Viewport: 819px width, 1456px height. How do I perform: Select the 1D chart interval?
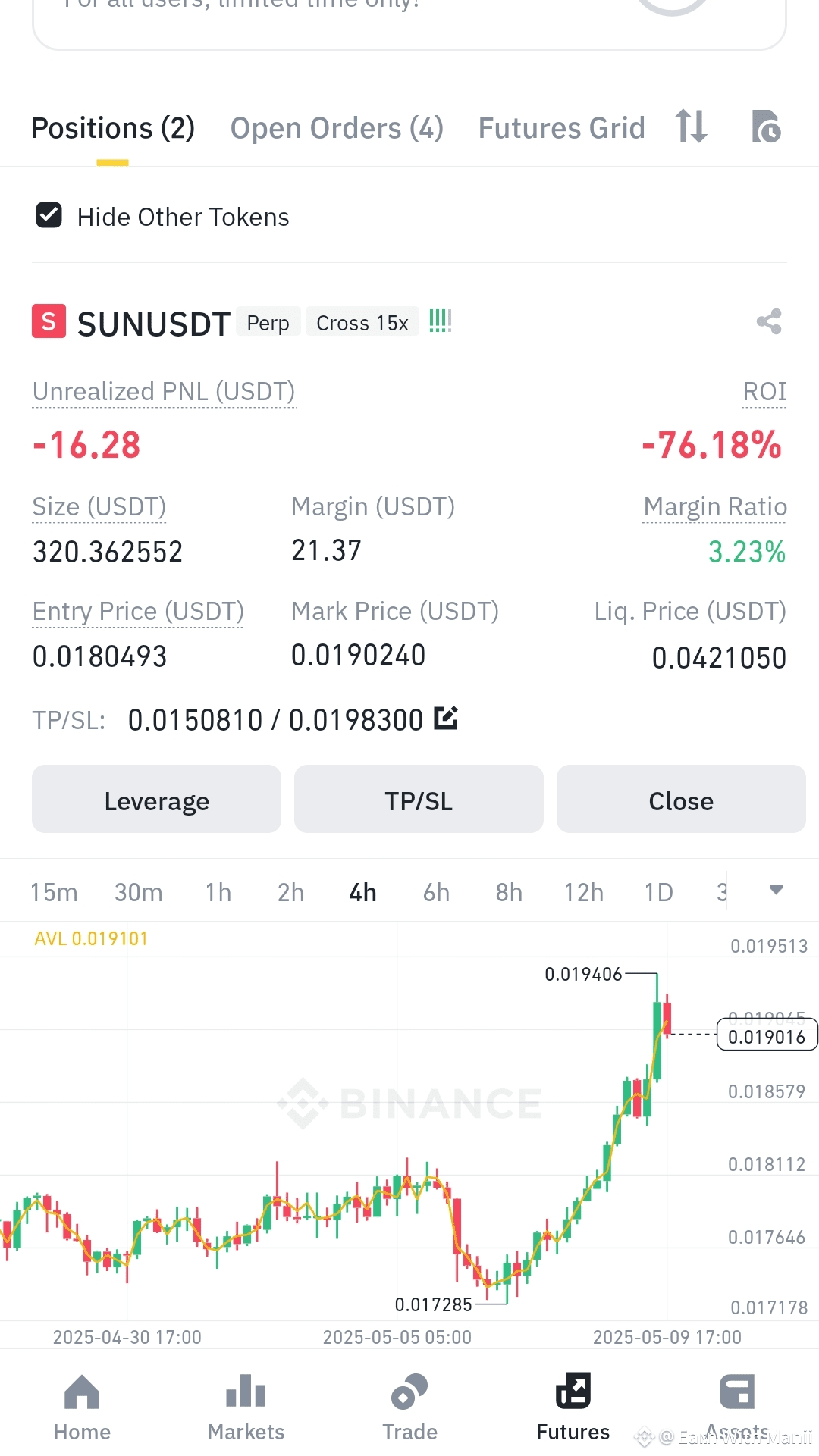click(658, 892)
